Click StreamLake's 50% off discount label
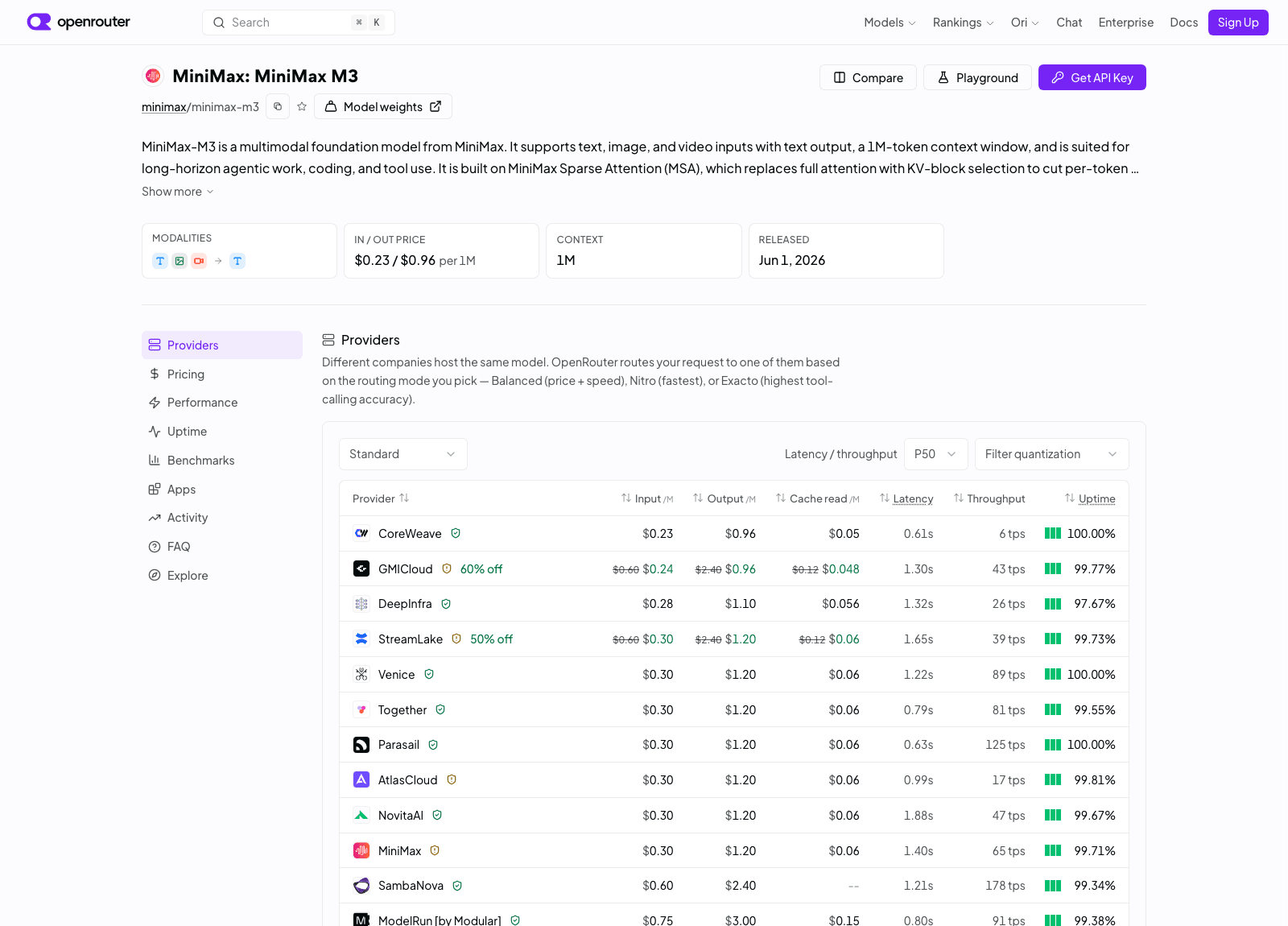 [x=491, y=639]
